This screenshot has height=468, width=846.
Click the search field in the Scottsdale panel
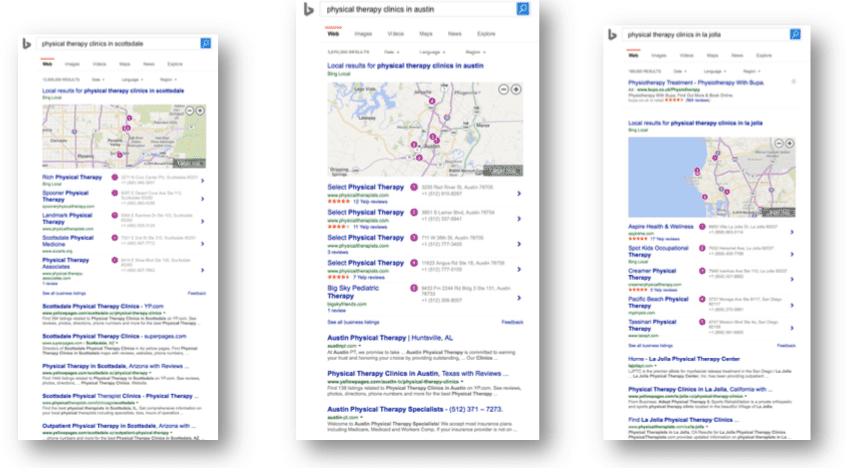tap(118, 44)
